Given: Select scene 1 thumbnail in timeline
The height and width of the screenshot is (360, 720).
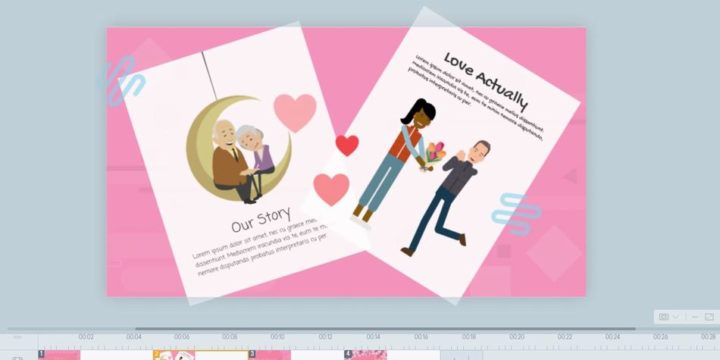Looking at the screenshot, I should pyautogui.click(x=59, y=355).
